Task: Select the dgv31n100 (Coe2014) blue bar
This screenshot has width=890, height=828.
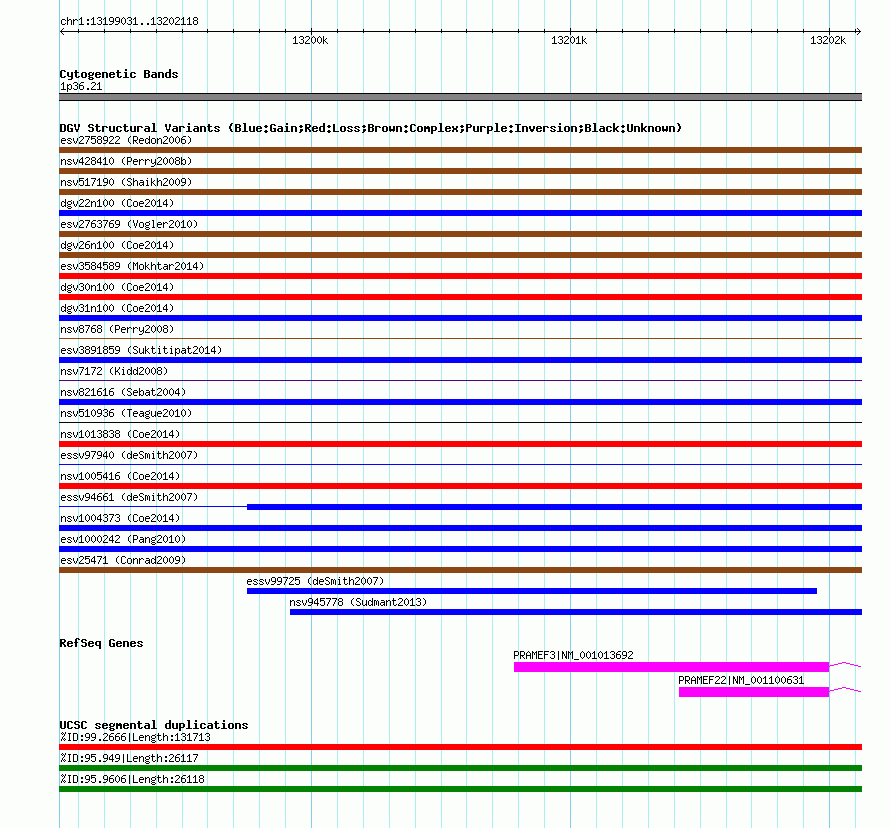Action: coord(460,318)
